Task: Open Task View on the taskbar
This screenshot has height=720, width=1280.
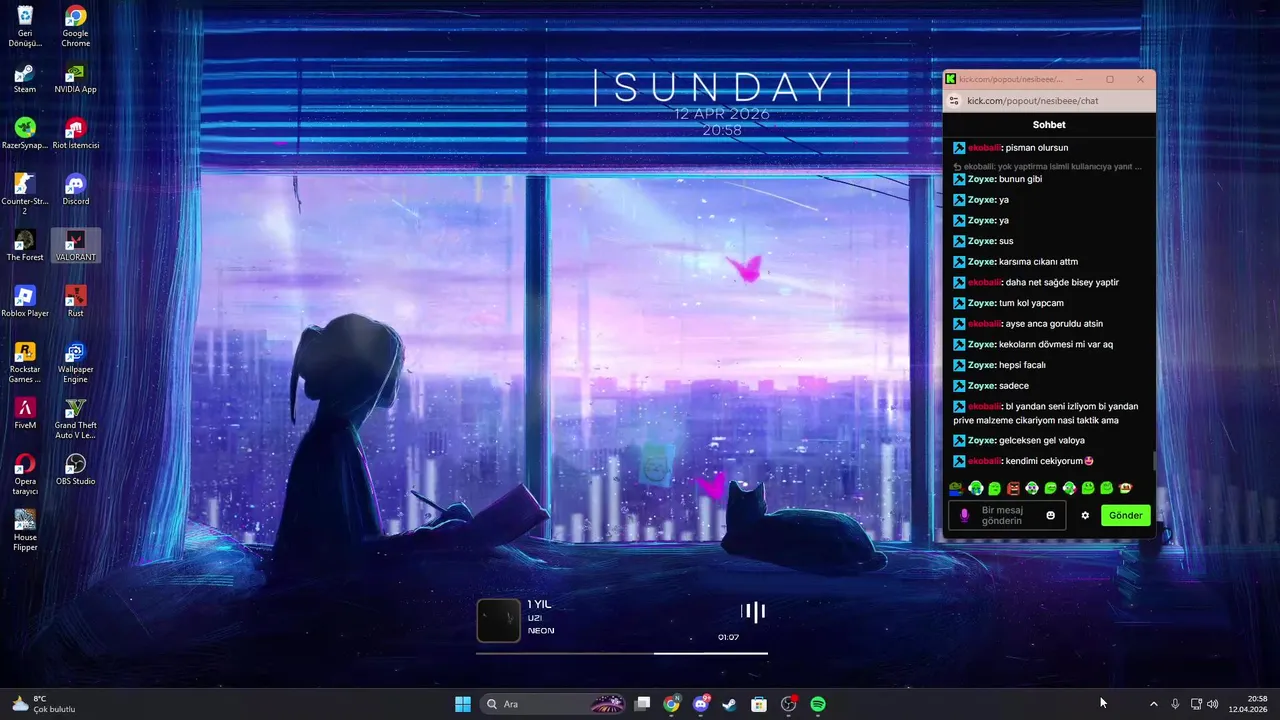Action: tap(643, 704)
